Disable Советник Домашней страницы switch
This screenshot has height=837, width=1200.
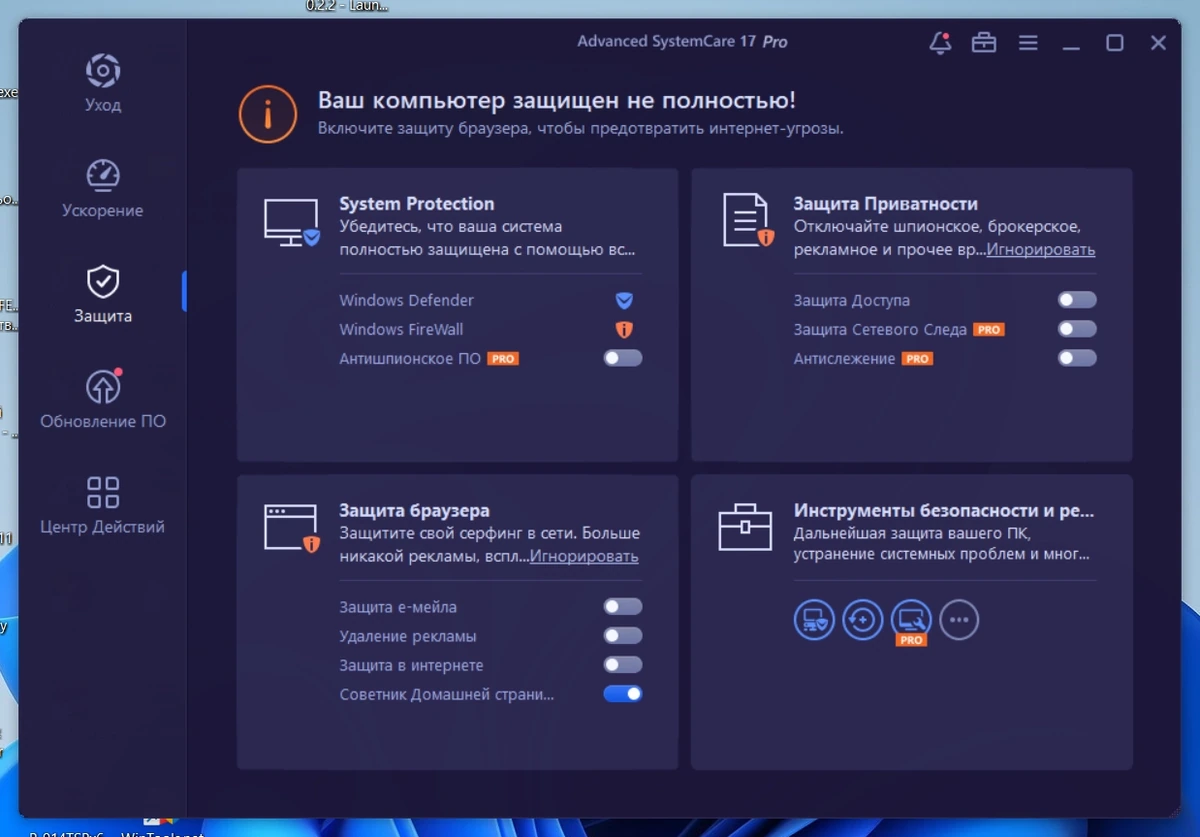pos(623,694)
